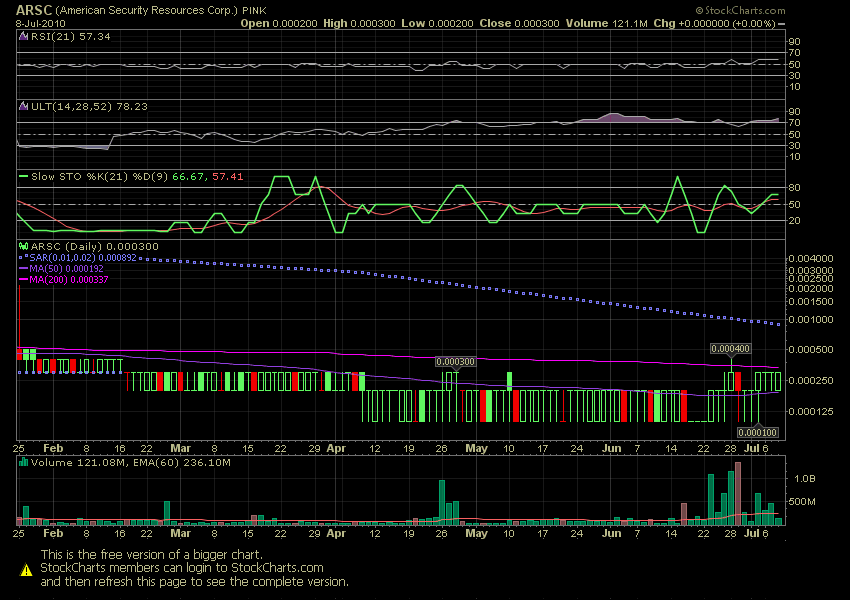This screenshot has width=850, height=600.
Task: Click the Apr label on price chart axis
Action: click(336, 450)
